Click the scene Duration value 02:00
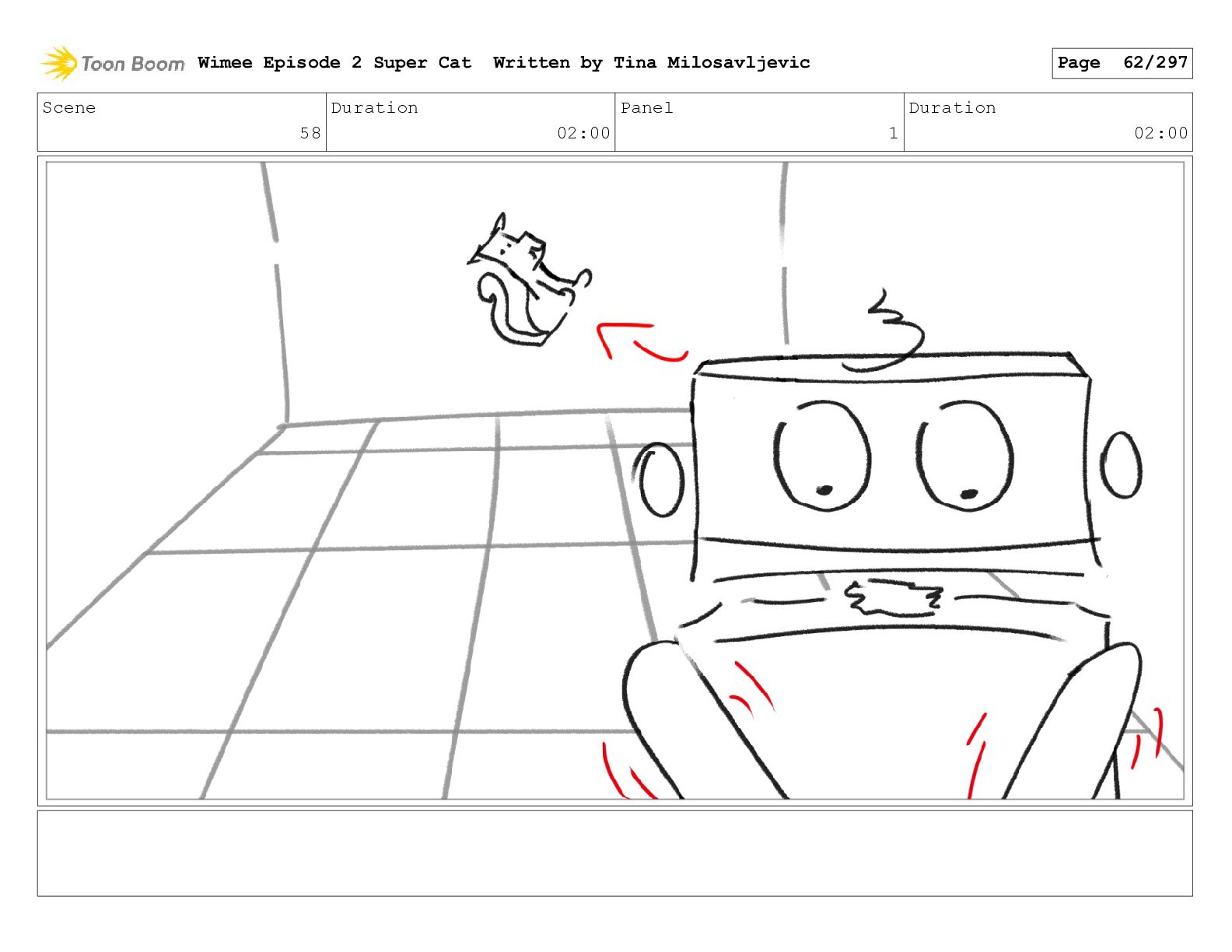 click(x=583, y=133)
